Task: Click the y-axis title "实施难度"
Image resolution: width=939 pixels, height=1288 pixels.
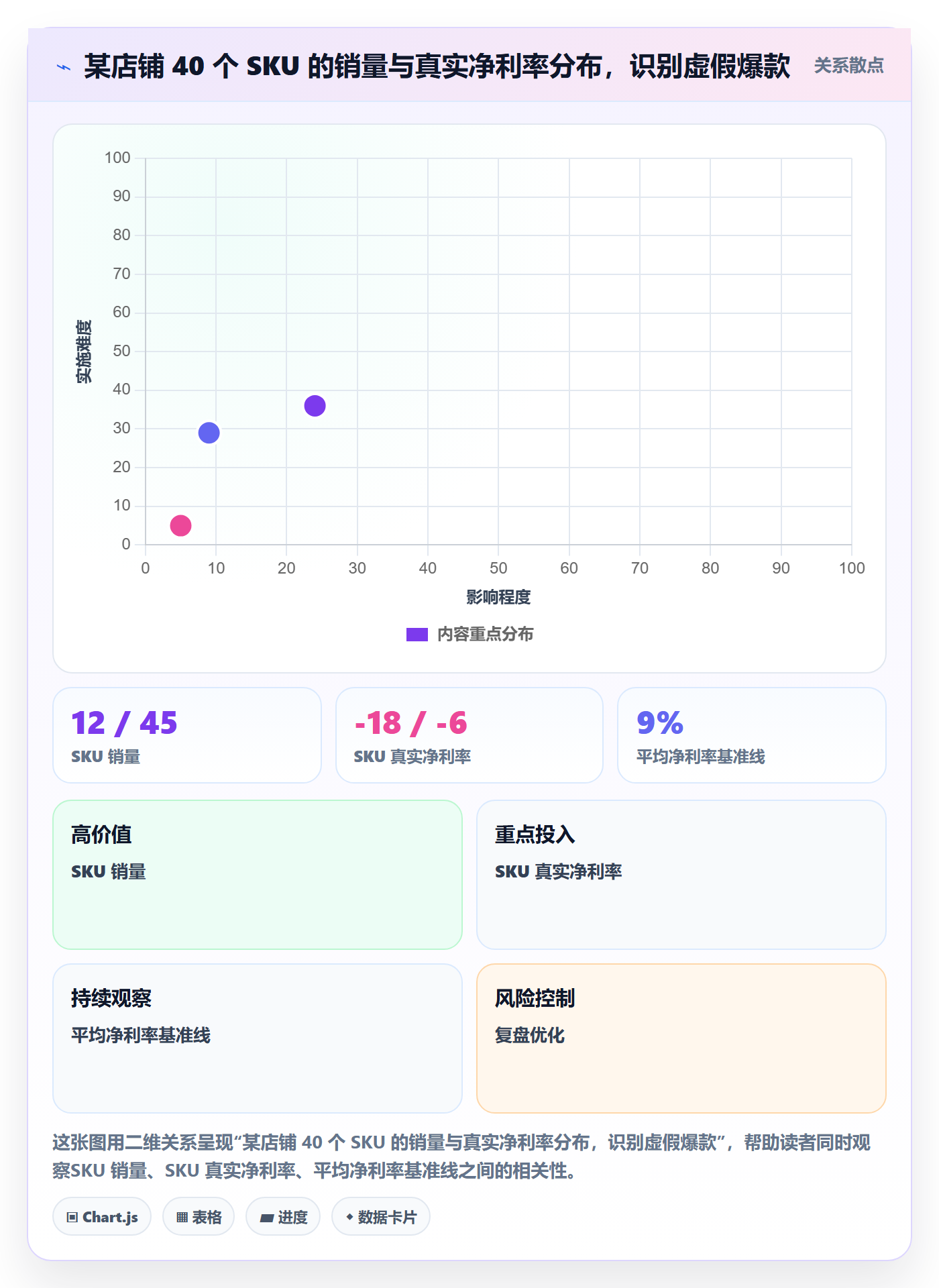Action: tap(84, 352)
